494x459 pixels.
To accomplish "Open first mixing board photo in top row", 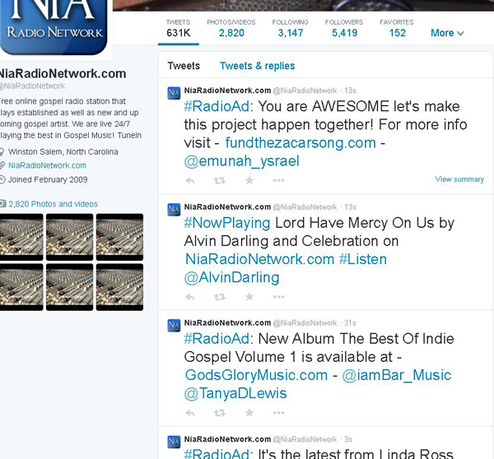I will click(x=21, y=237).
